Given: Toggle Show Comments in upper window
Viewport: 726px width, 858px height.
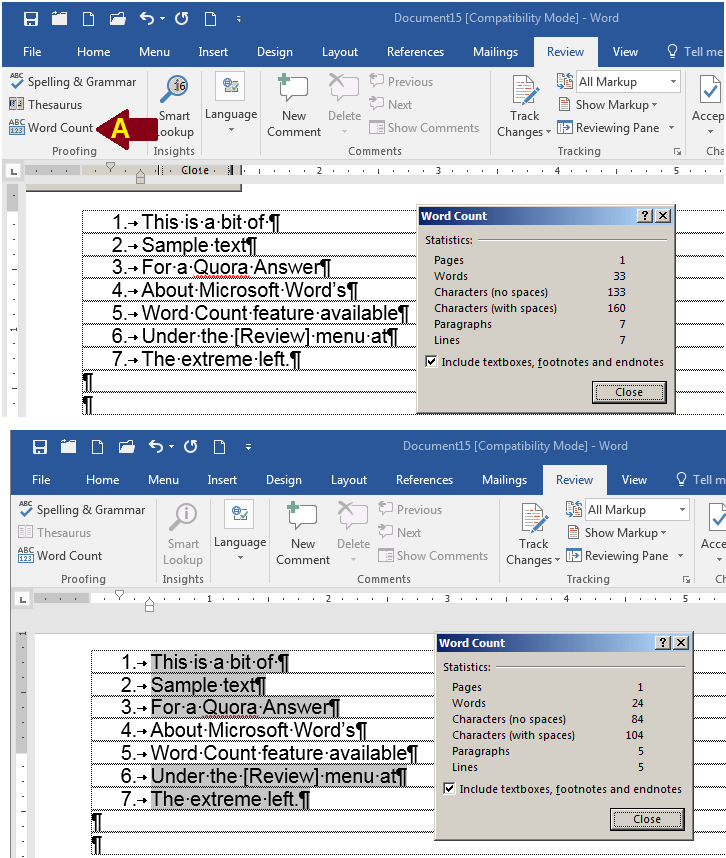Looking at the screenshot, I should [x=424, y=127].
